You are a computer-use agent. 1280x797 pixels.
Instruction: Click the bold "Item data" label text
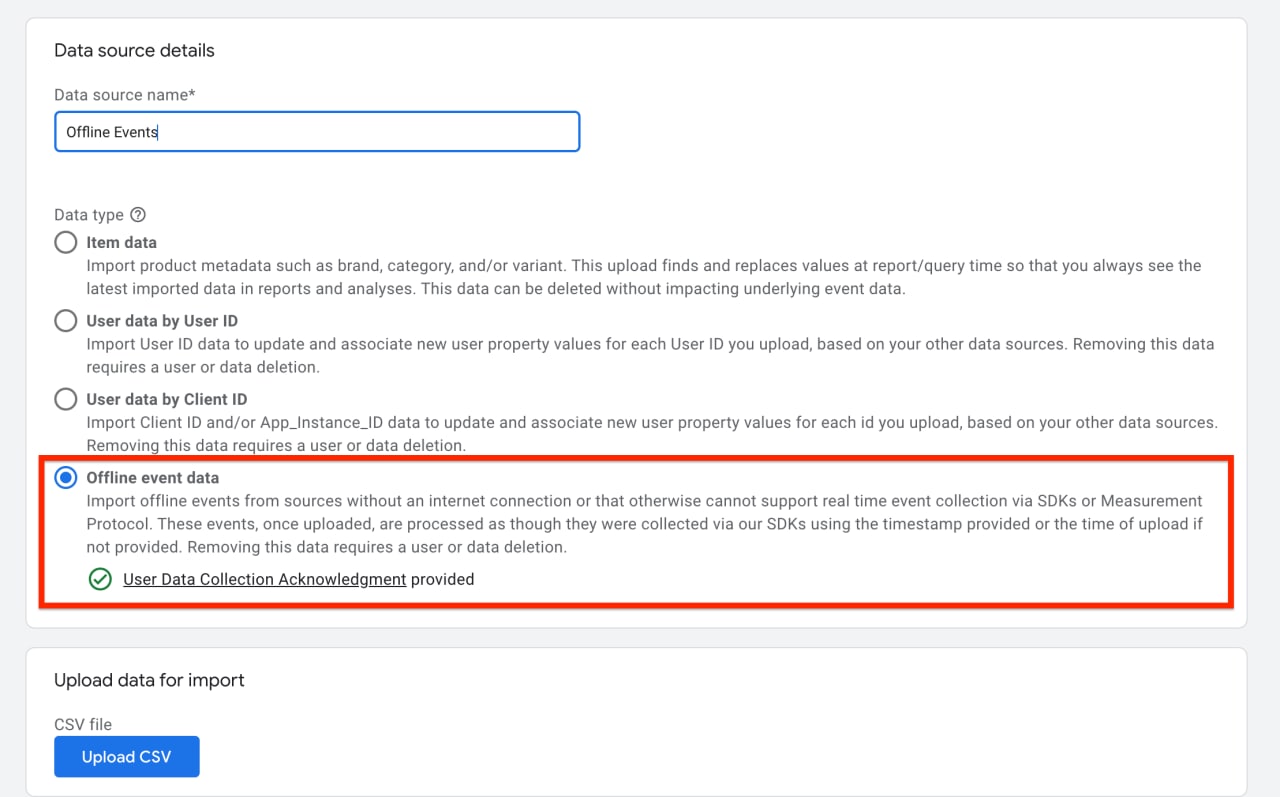(121, 242)
